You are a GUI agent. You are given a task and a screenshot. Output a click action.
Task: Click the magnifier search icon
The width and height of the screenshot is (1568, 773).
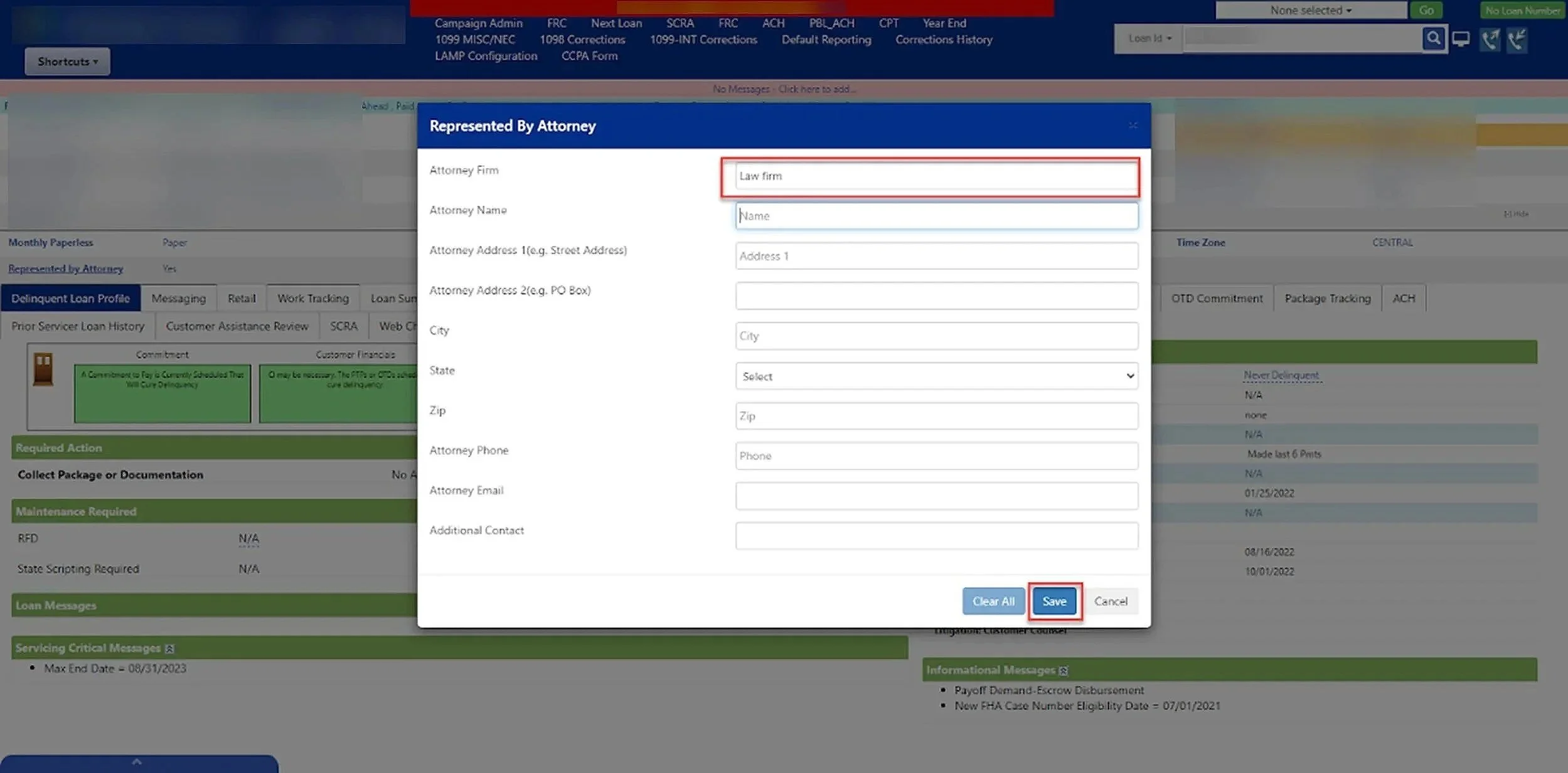tap(1433, 39)
